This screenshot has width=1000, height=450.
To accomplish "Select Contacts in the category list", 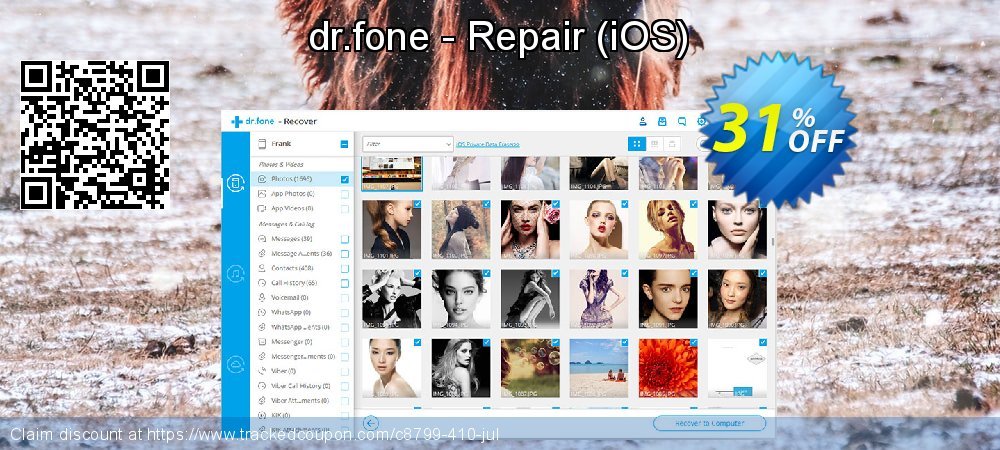I will pos(292,268).
